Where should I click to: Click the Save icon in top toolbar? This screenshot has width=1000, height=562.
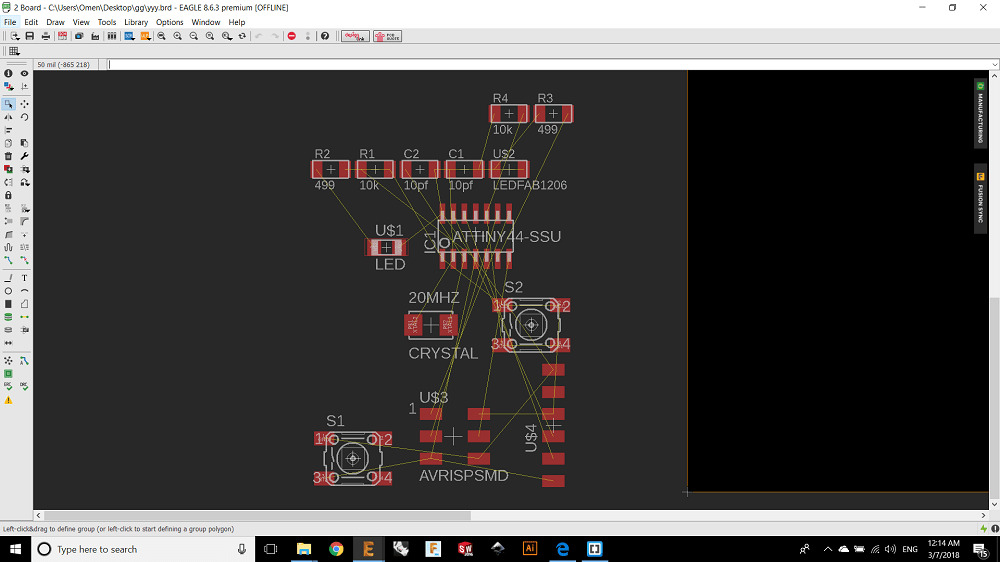tap(29, 36)
